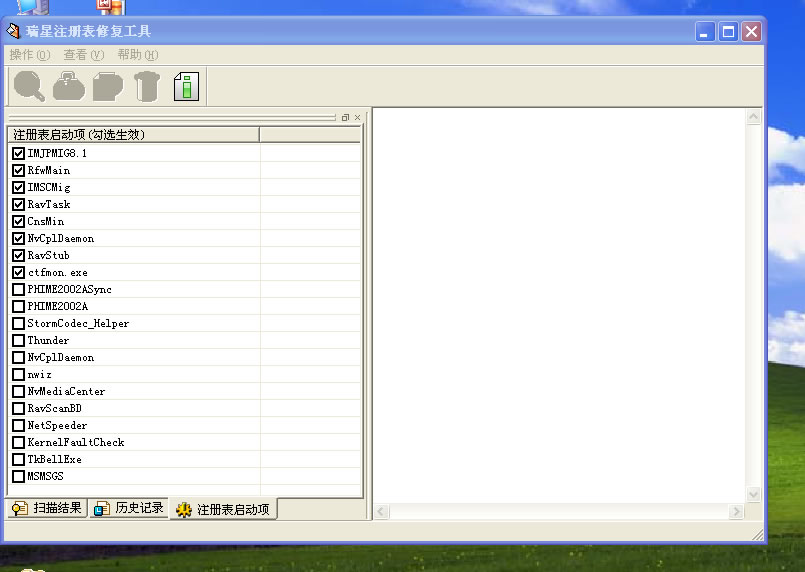Enable the NvMediaCenter checkbox
The height and width of the screenshot is (572, 805).
coord(18,391)
